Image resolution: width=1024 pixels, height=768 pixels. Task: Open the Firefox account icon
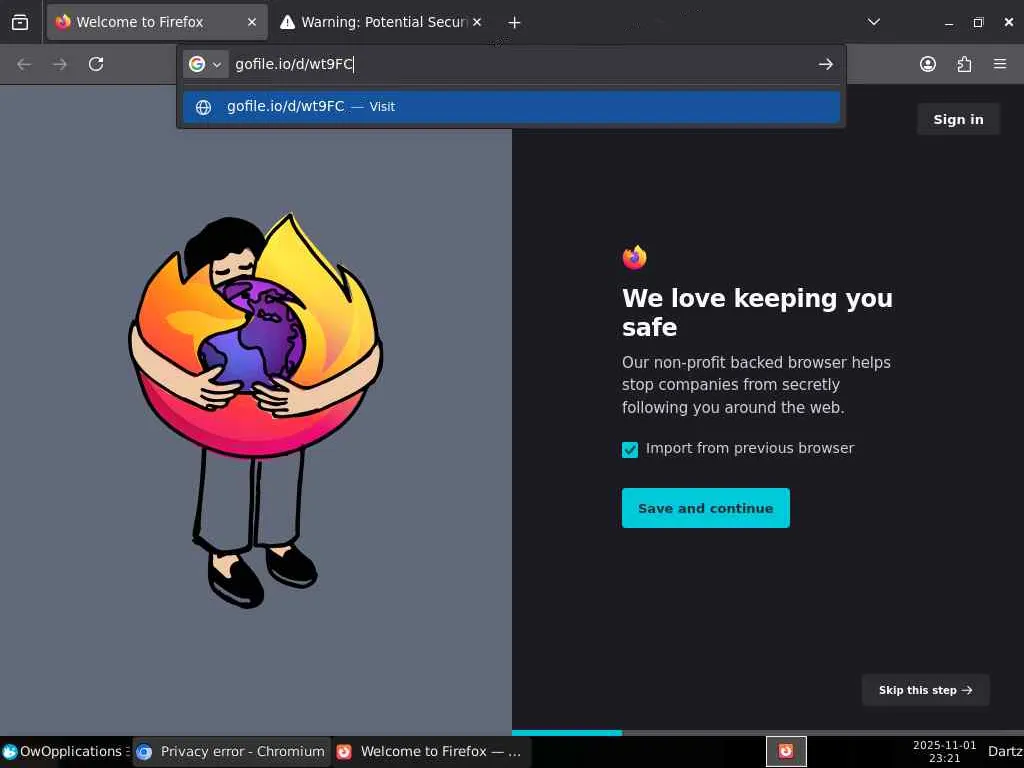click(x=928, y=64)
